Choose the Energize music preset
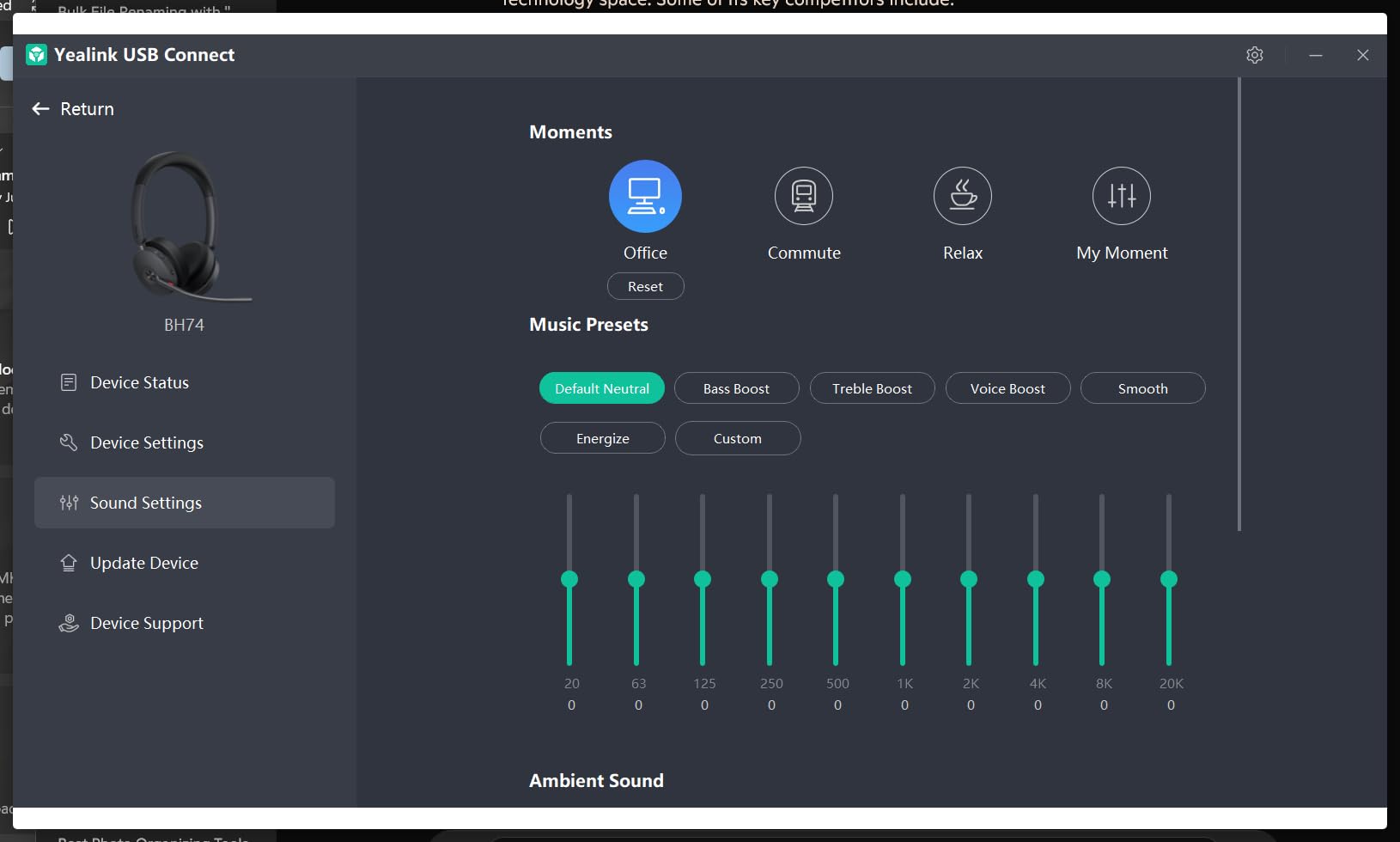 tap(603, 438)
